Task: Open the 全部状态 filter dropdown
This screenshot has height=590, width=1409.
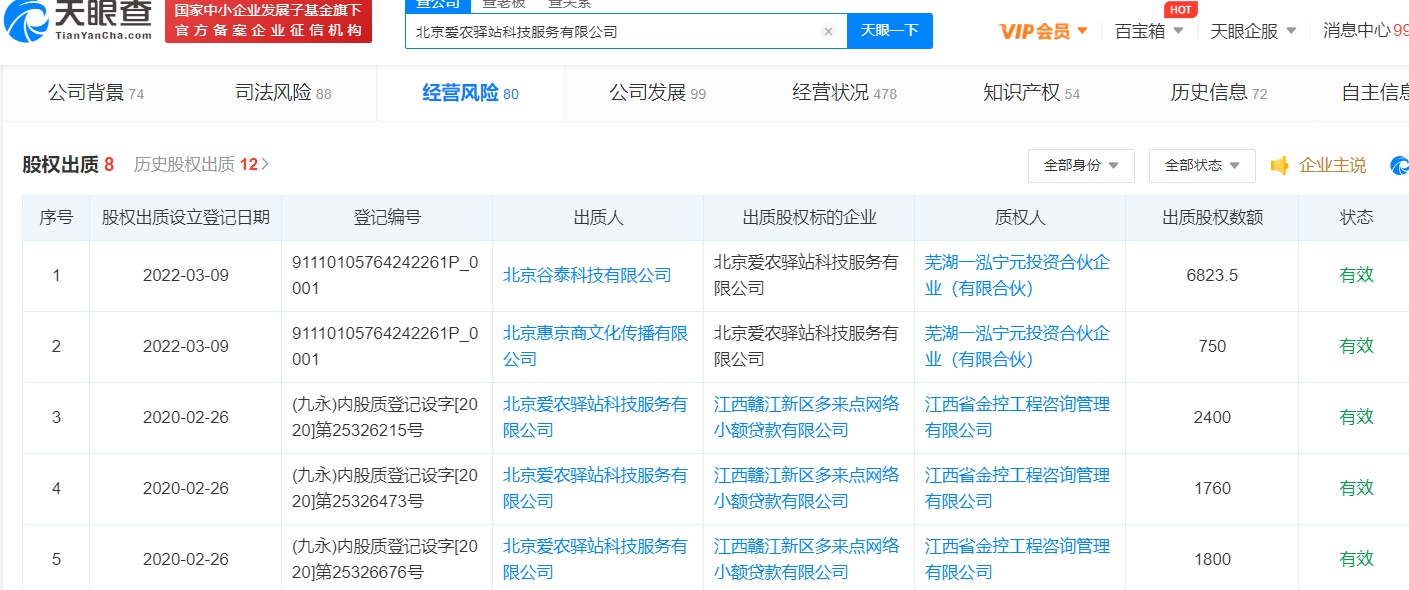Action: [1202, 166]
